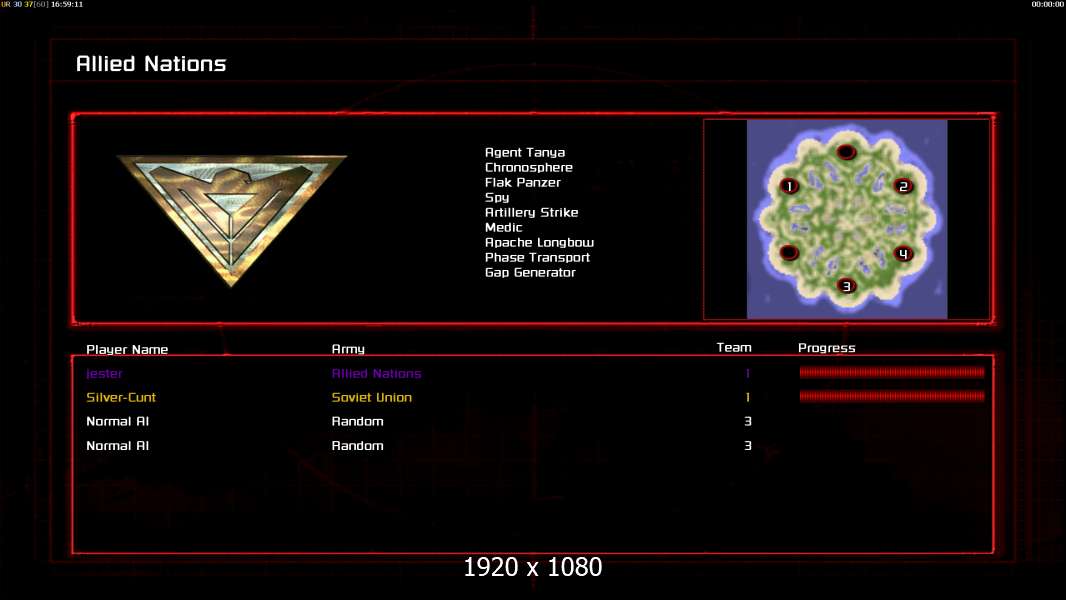Click first Normal AI's team number 3
The width and height of the screenshot is (1066, 600).
[748, 421]
